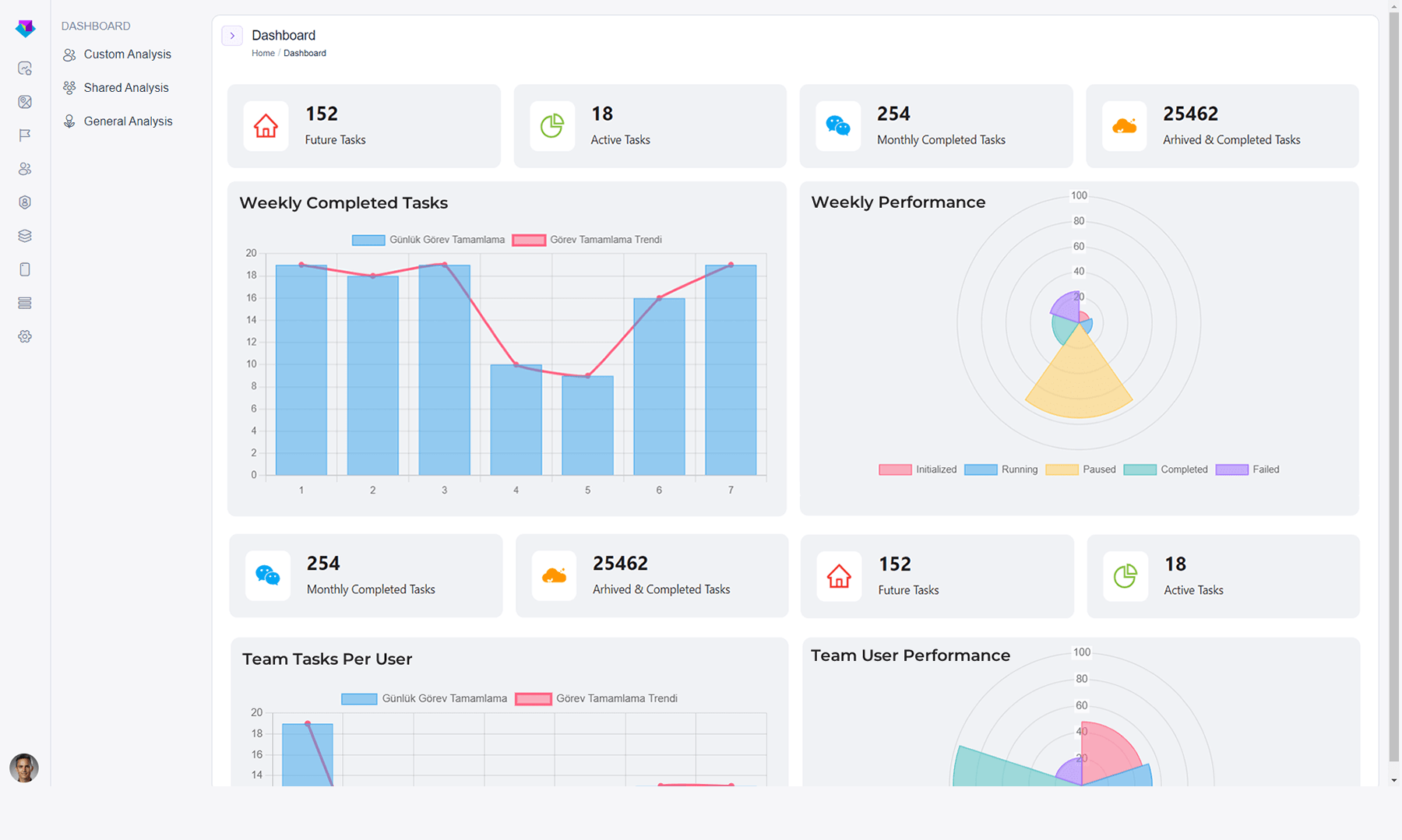Click the layers stack icon in rail
Image resolution: width=1402 pixels, height=840 pixels.
pyautogui.click(x=25, y=236)
